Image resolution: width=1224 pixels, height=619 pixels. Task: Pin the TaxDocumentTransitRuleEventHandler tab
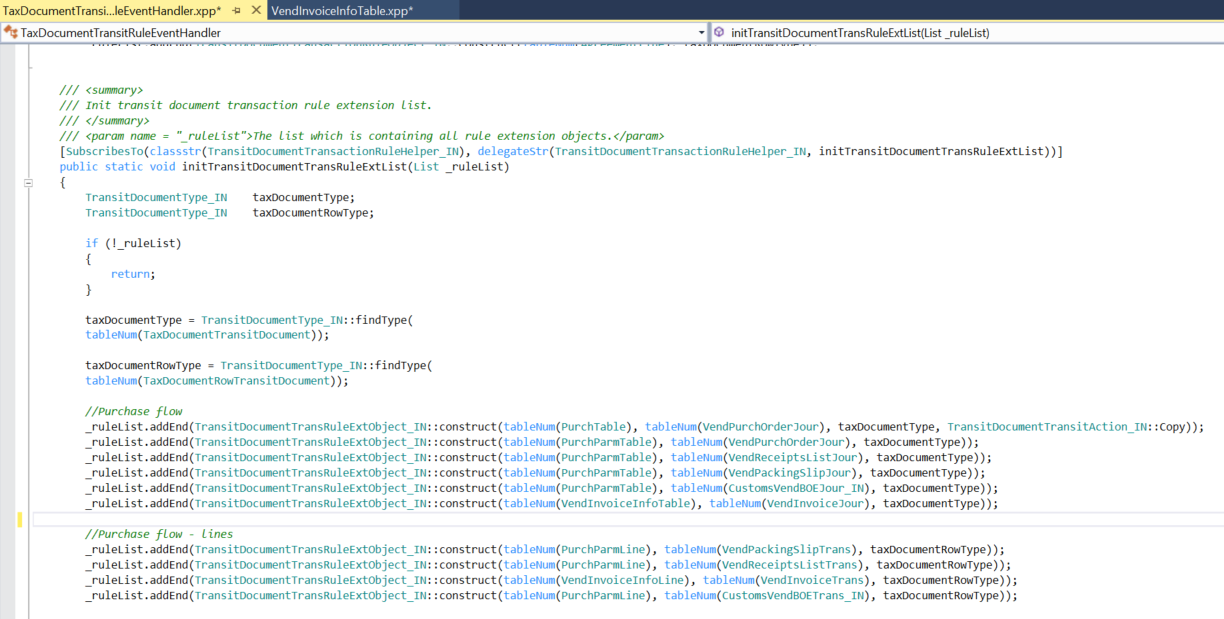click(237, 10)
